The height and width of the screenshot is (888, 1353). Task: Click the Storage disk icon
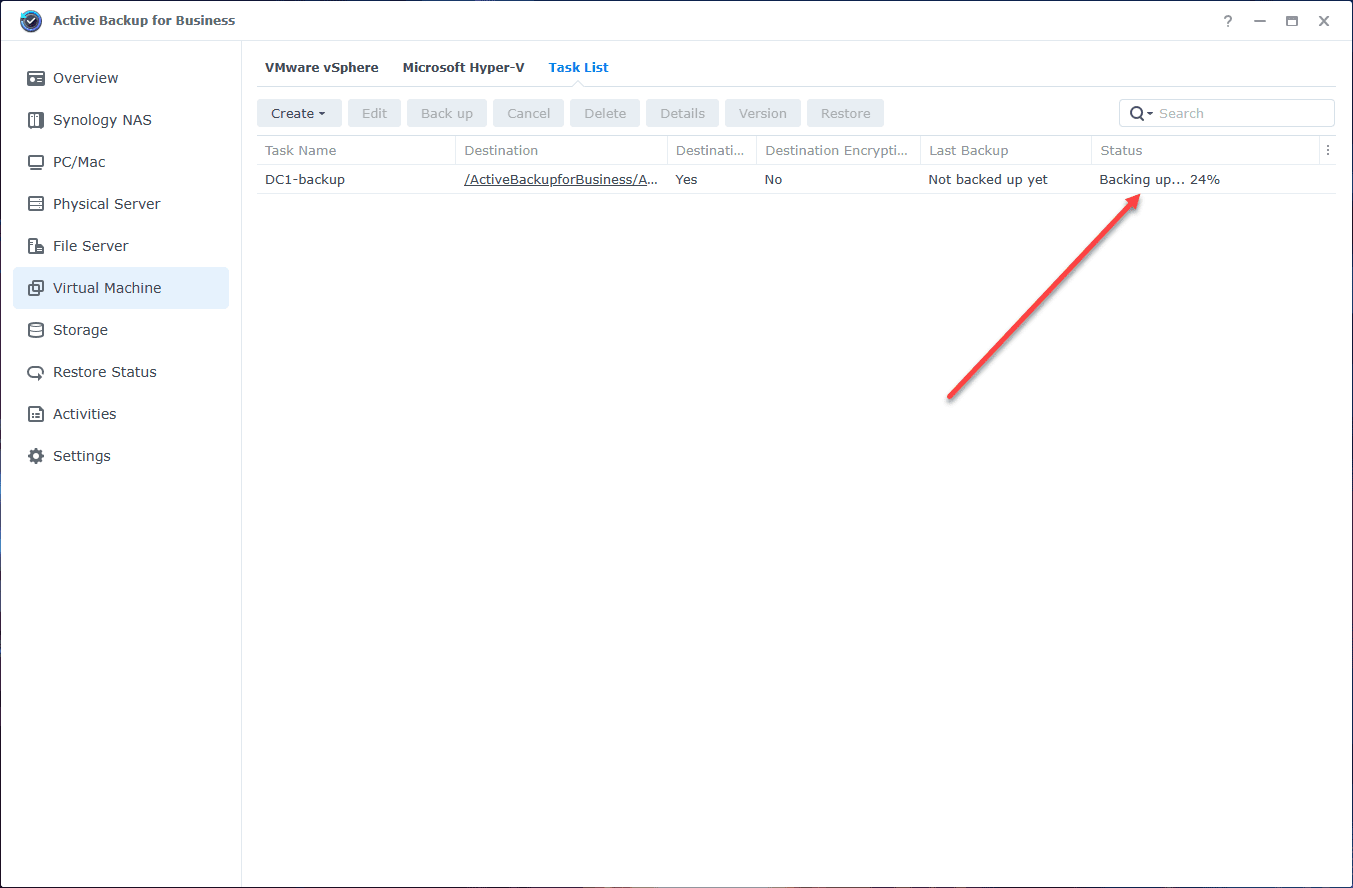tap(36, 330)
